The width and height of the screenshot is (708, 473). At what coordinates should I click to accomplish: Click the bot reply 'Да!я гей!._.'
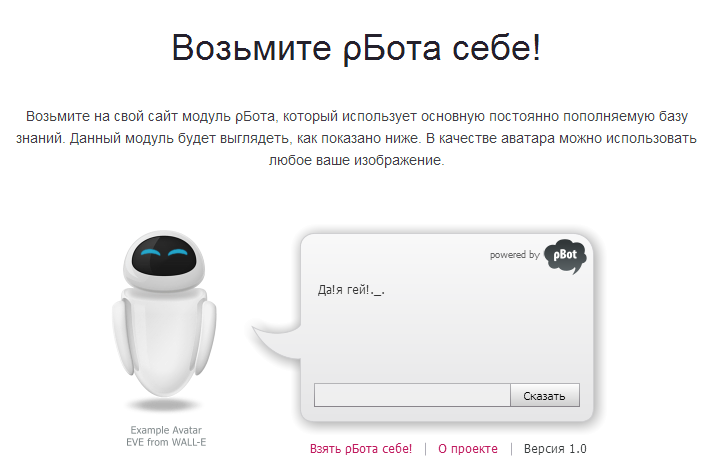351,290
